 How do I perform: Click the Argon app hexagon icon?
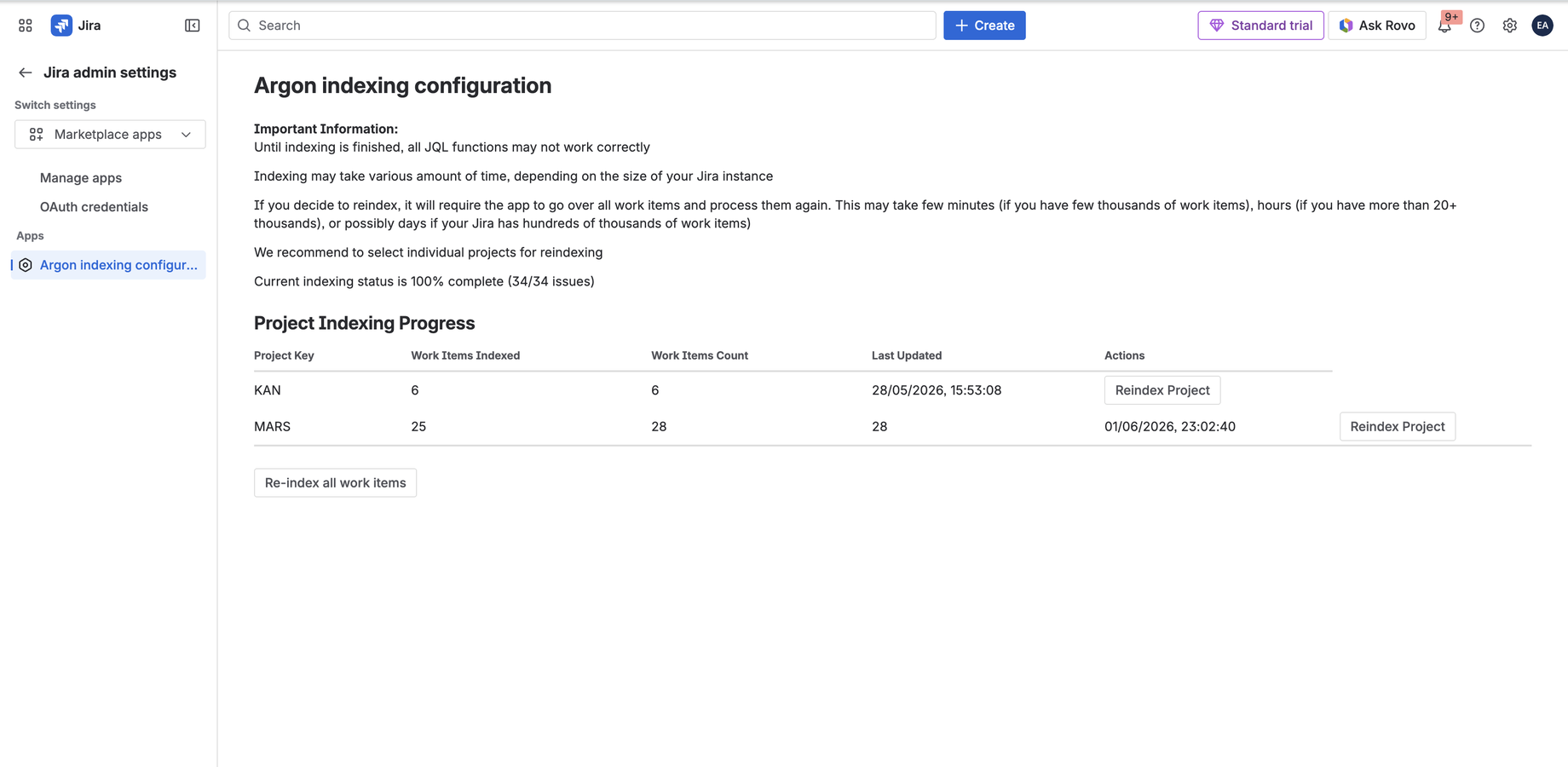click(x=26, y=265)
